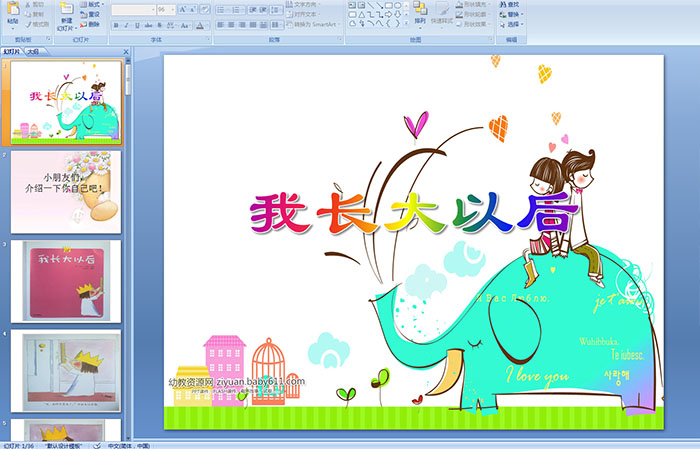
Task: Click the Bullets list icon
Action: [222, 9]
